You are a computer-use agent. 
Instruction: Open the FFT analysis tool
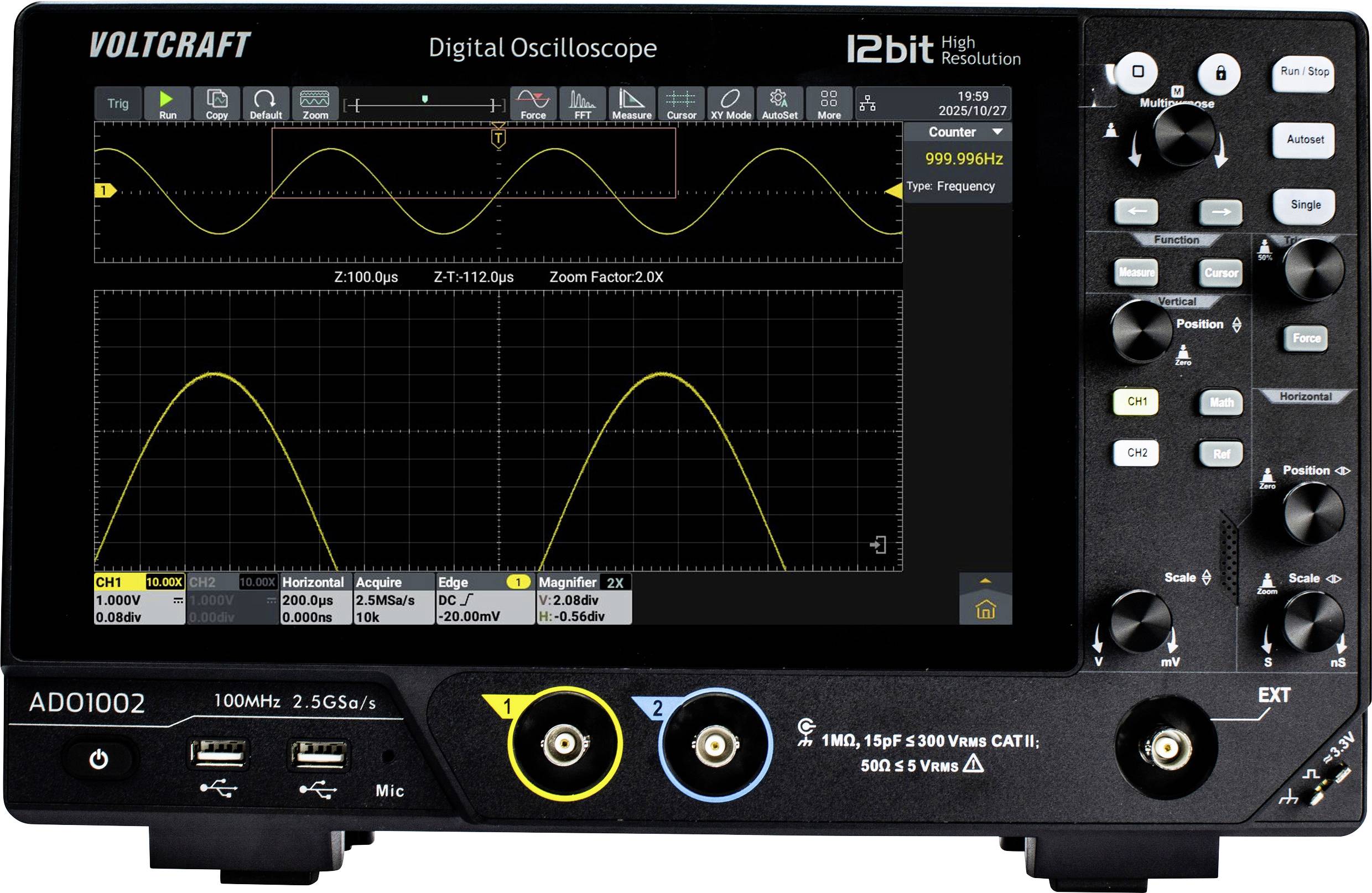click(x=583, y=104)
